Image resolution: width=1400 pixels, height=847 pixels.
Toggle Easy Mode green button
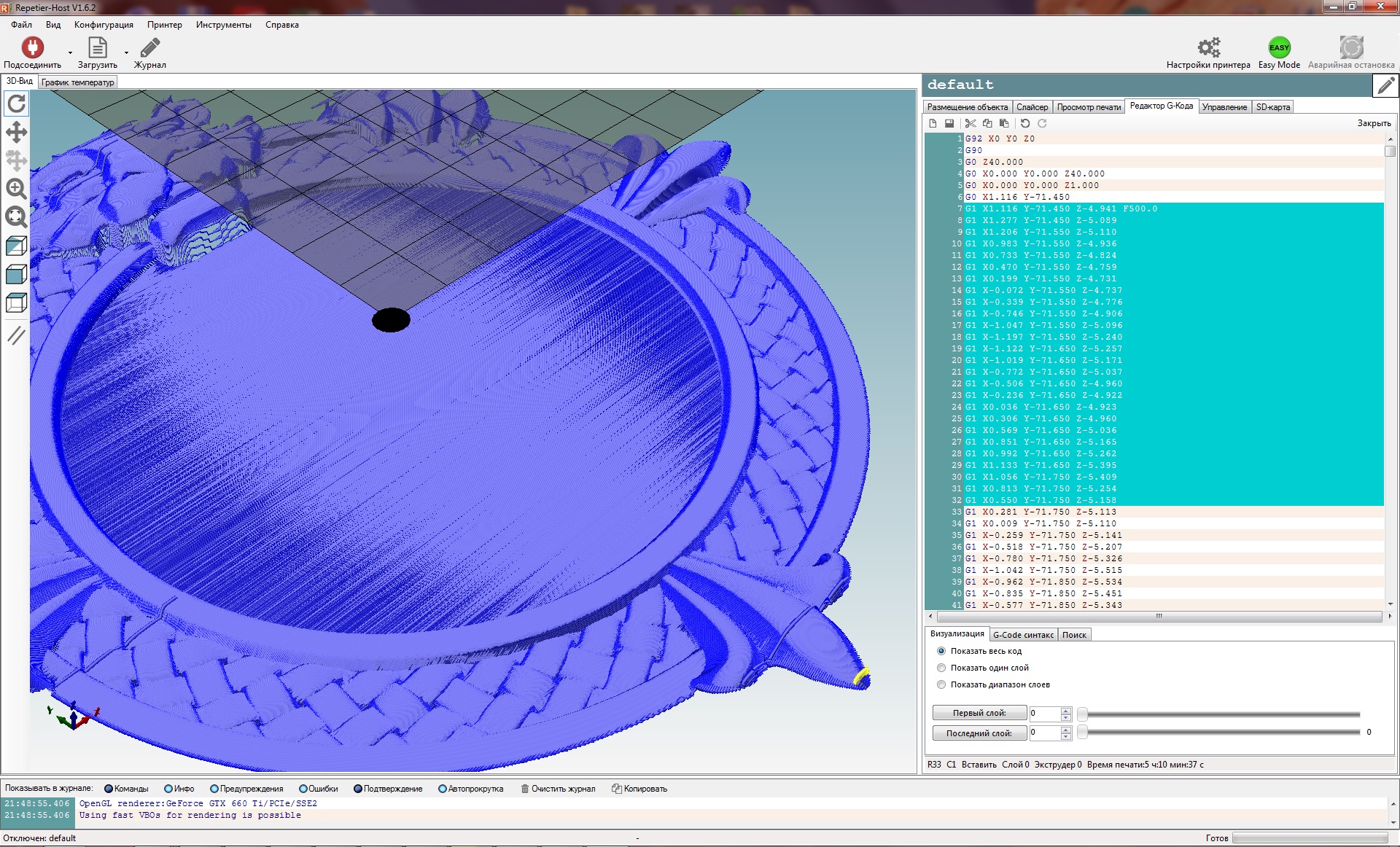coord(1279,48)
